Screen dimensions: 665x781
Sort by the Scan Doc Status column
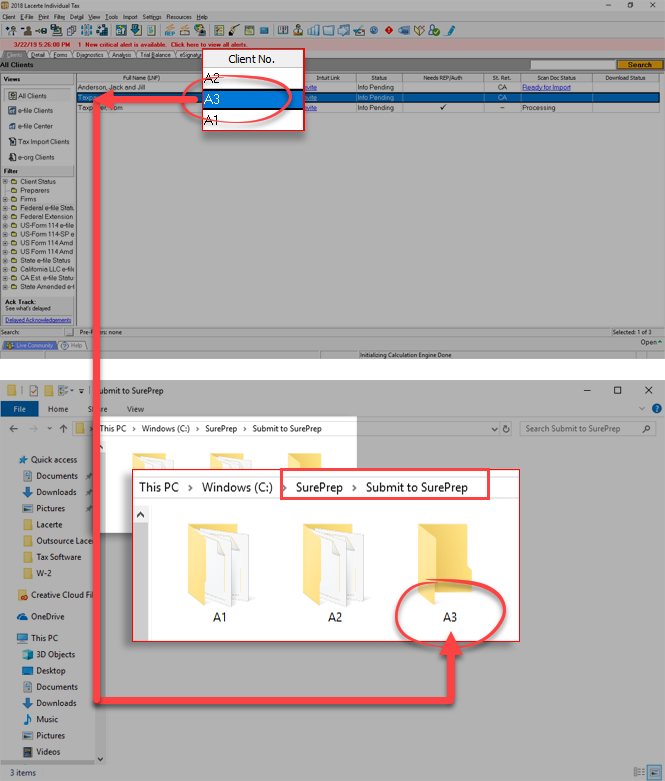pyautogui.click(x=556, y=78)
